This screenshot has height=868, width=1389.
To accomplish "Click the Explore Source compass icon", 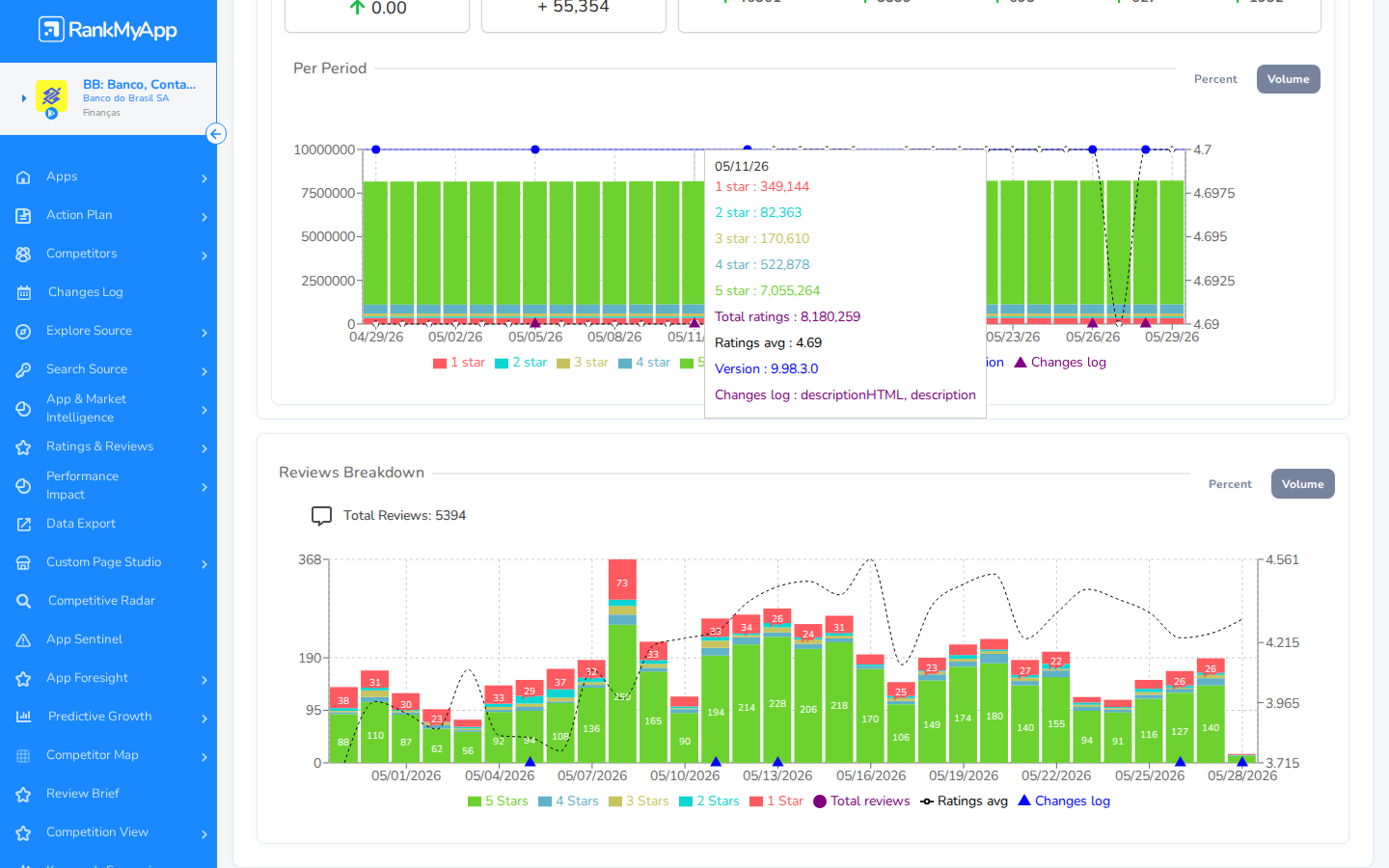I will [23, 332].
